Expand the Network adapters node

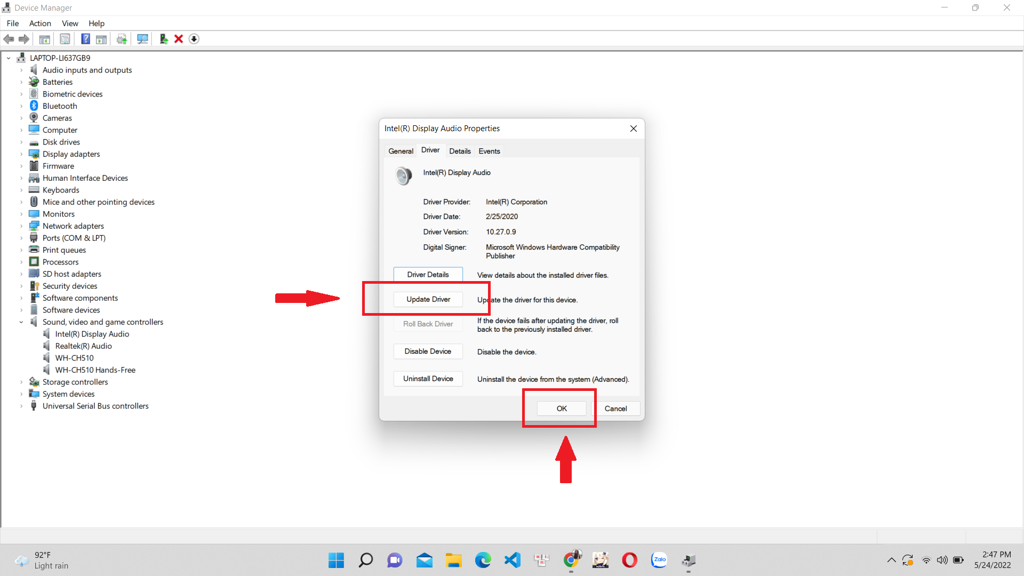click(x=22, y=226)
